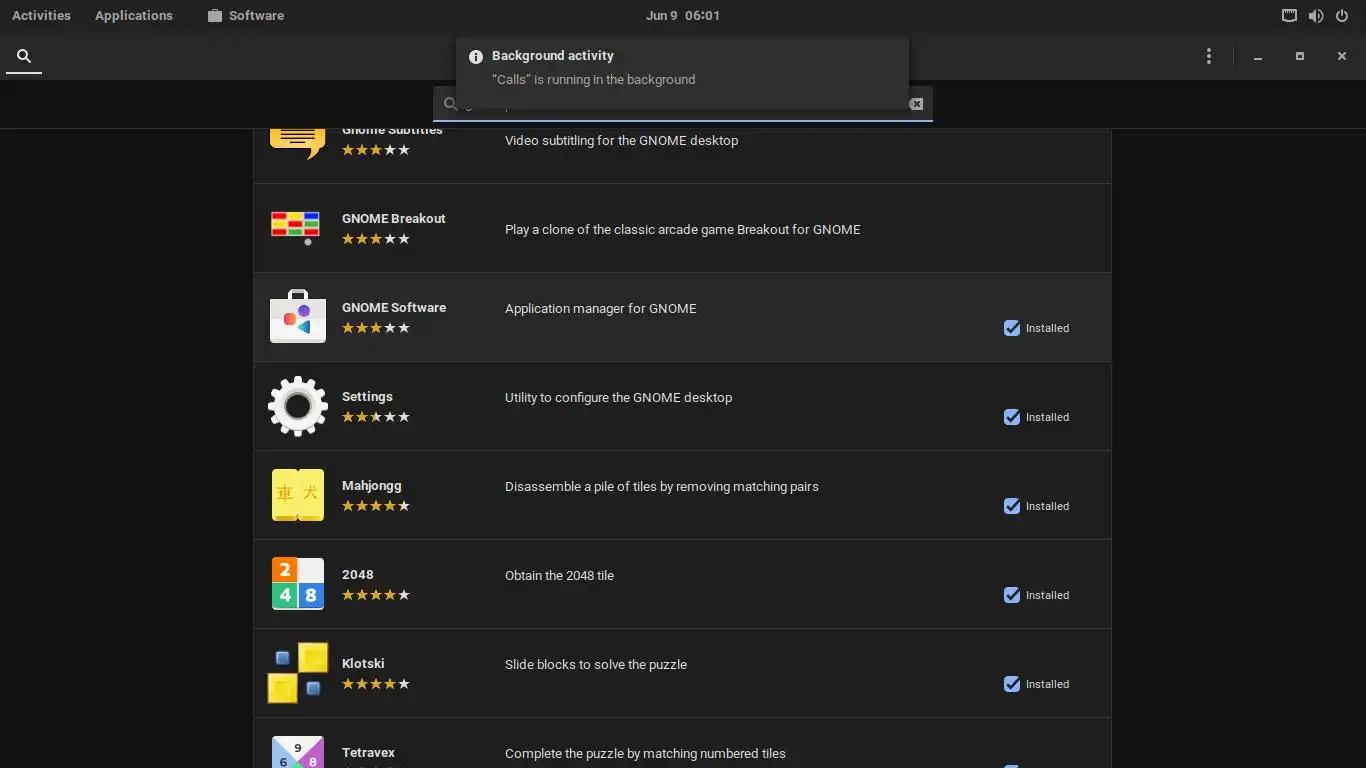Screen dimensions: 1366x768
Task: Click the GNOME Software shopping bag icon
Action: tap(298, 316)
